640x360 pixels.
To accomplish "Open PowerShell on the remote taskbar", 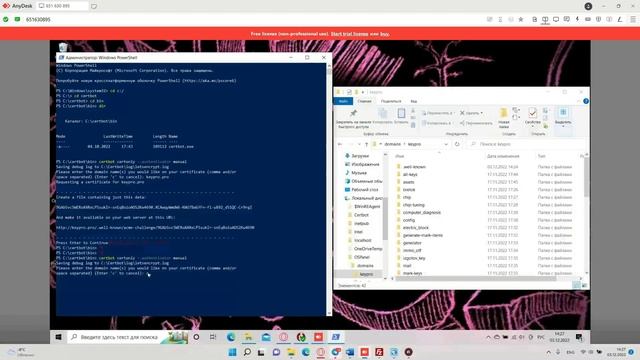I will [336, 337].
